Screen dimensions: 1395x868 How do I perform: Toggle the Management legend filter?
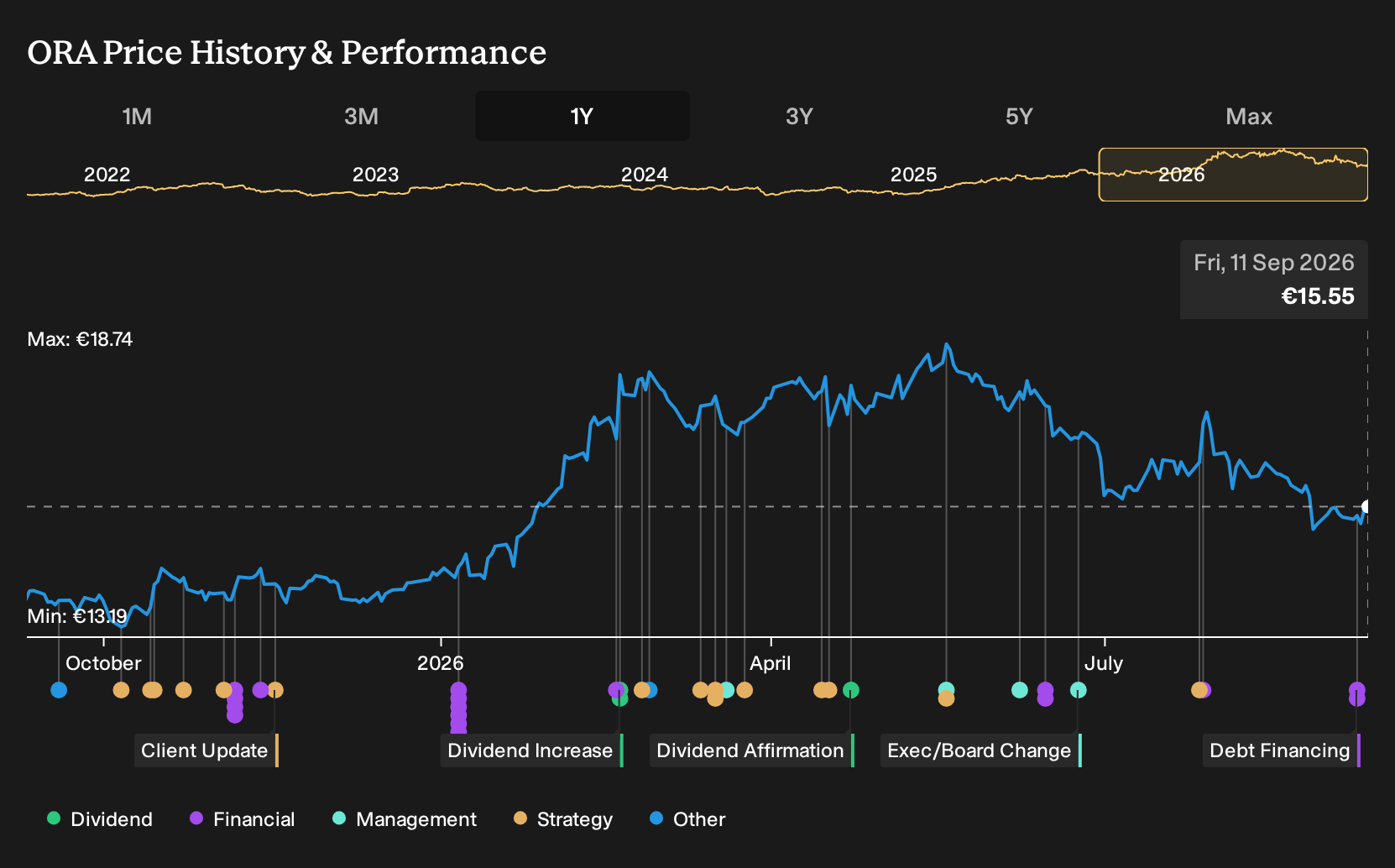coord(405,819)
